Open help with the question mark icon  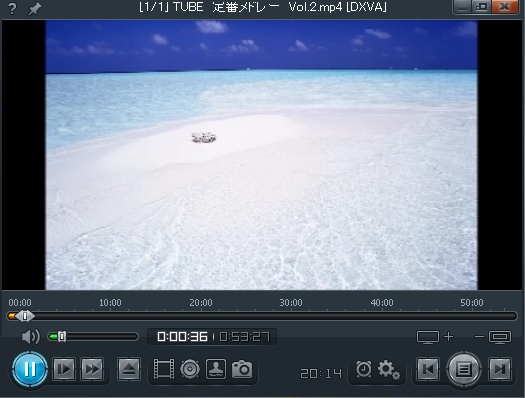coord(12,8)
